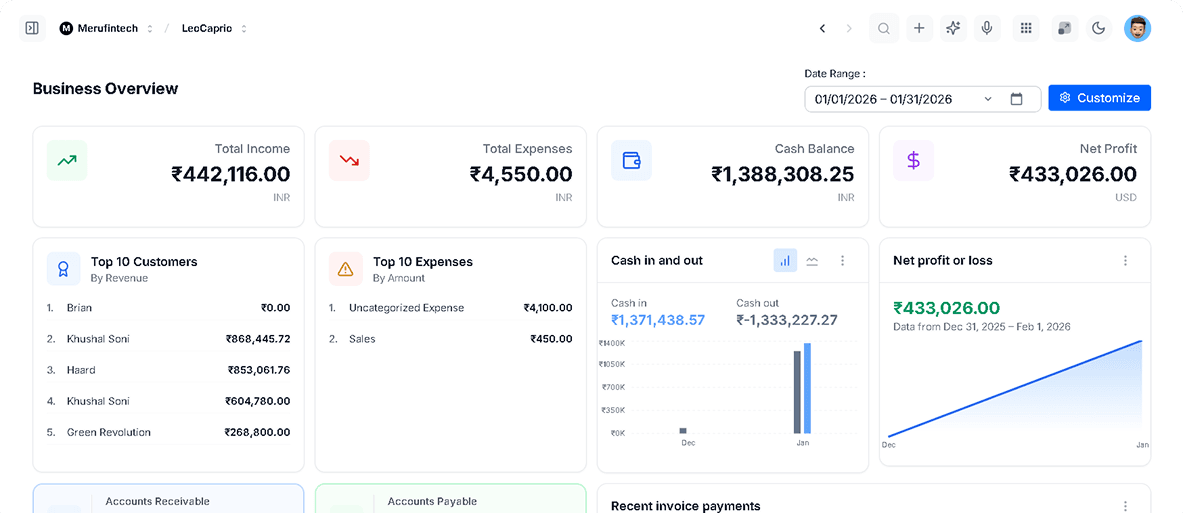Click the plus create-new icon
Image resolution: width=1183 pixels, height=513 pixels.
(919, 29)
